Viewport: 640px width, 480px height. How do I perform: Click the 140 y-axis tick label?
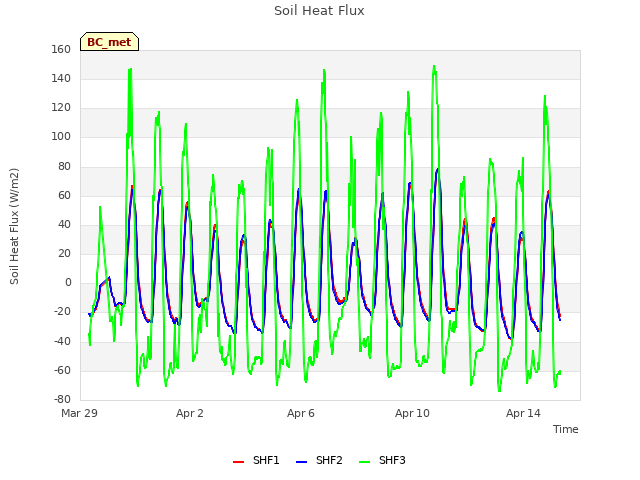(61, 78)
